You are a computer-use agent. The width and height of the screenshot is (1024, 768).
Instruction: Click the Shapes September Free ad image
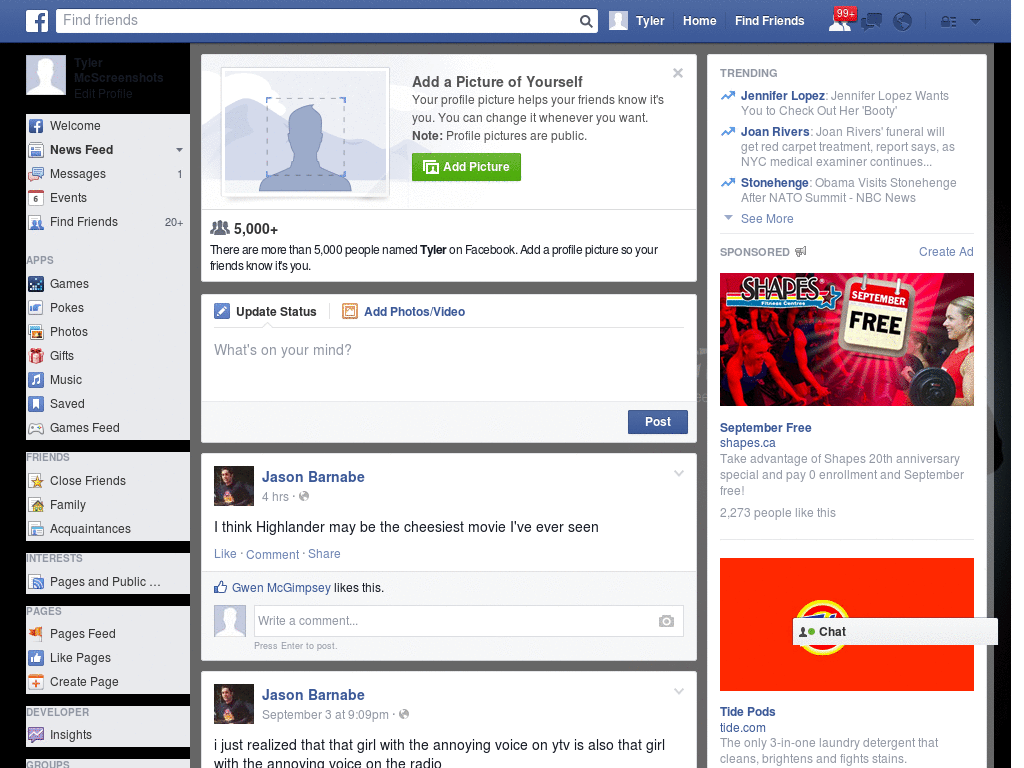[846, 340]
